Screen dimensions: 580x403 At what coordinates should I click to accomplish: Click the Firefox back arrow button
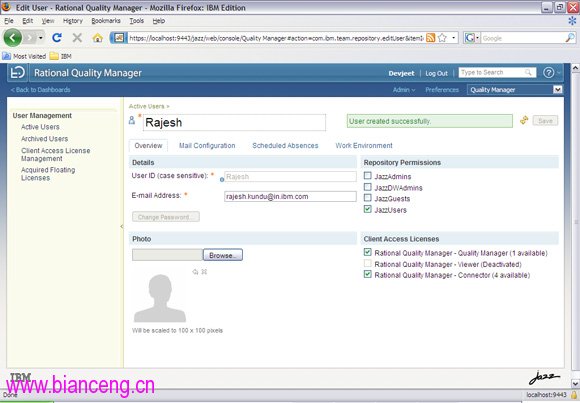click(13, 37)
